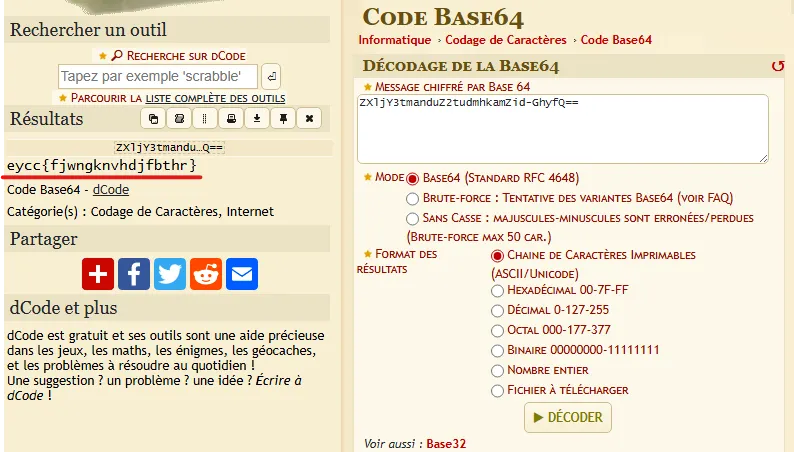Click the magnifier icon beside Recherche sur dCode

117,55
